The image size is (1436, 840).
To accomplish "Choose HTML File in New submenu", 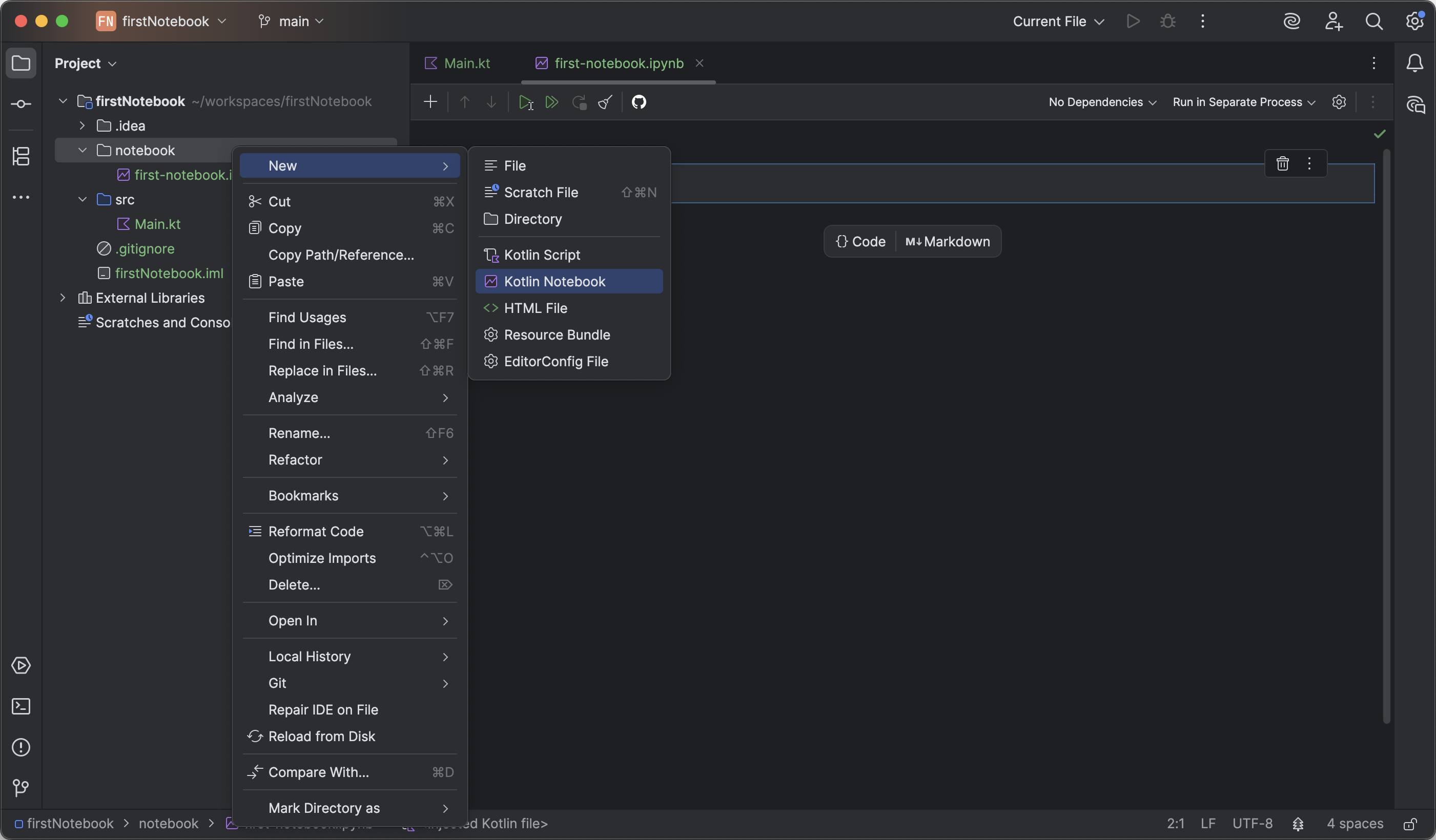I will click(x=569, y=308).
